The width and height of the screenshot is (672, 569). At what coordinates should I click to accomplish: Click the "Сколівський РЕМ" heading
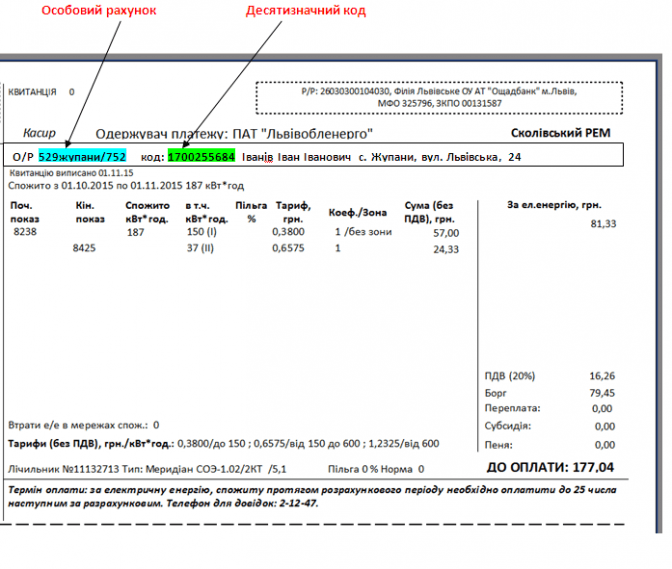(x=560, y=133)
